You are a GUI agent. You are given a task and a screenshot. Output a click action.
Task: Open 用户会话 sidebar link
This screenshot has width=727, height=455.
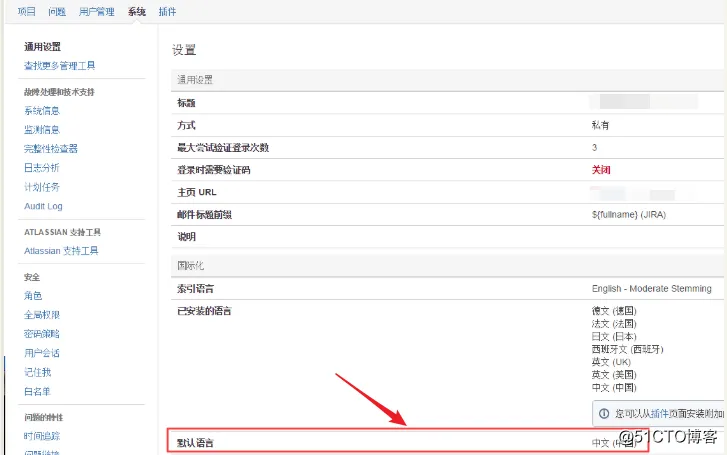point(42,353)
